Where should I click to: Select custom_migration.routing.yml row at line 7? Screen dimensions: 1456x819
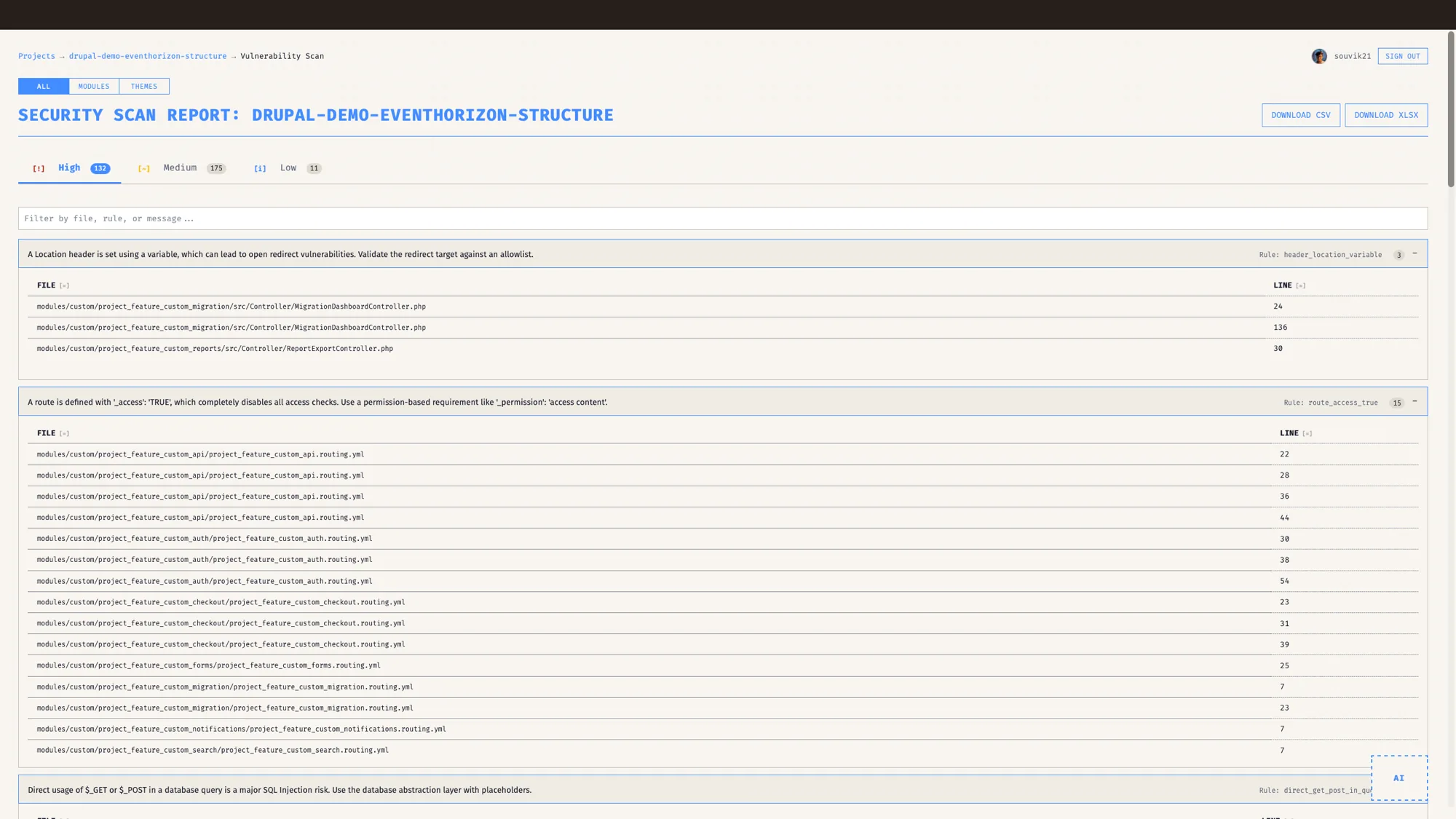click(723, 687)
